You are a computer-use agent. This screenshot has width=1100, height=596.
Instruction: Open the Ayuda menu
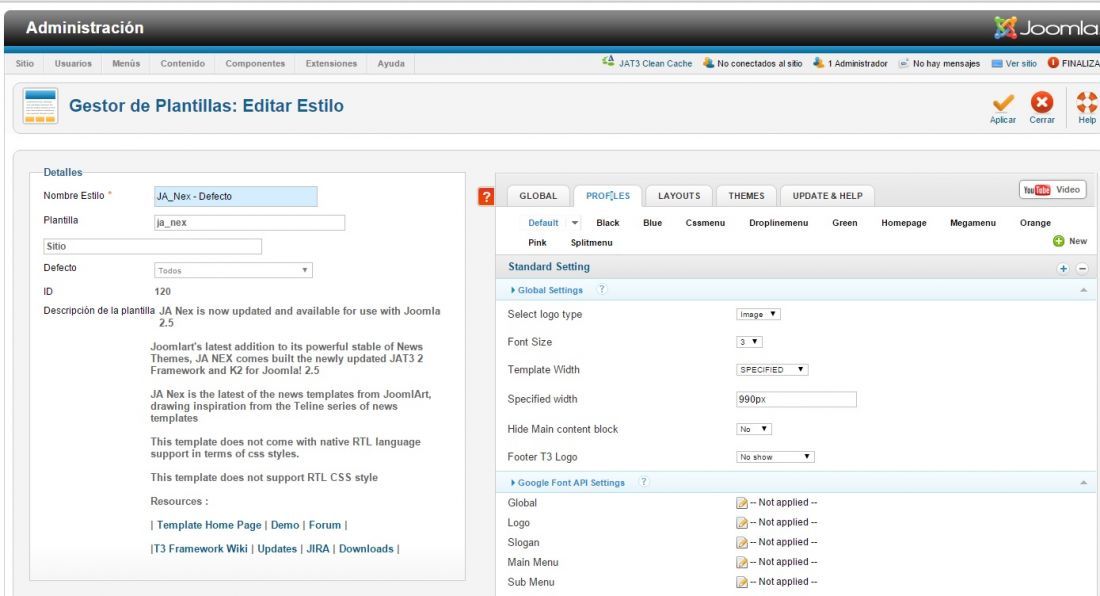[391, 63]
